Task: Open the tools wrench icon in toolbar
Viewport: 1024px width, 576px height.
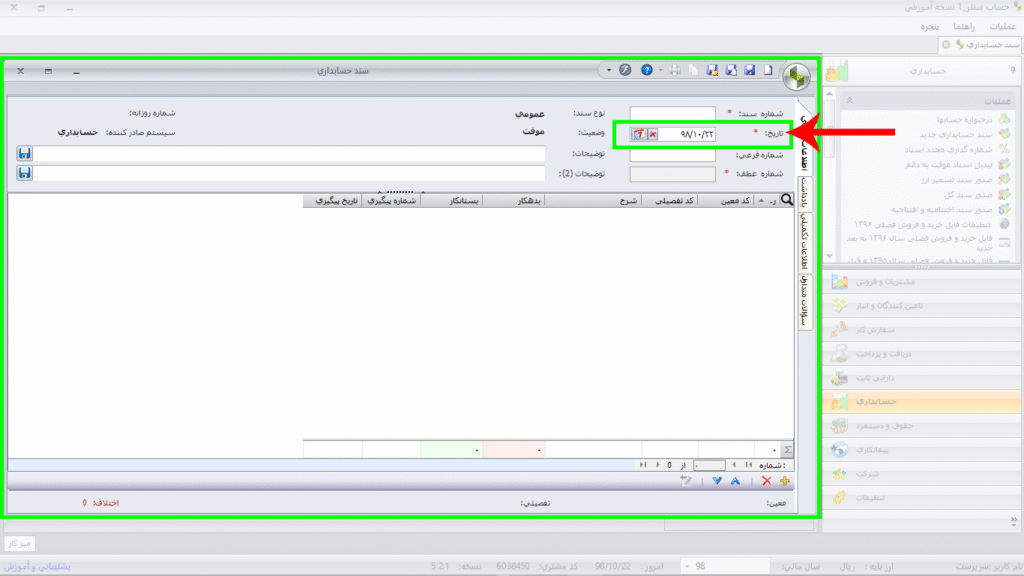Action: point(625,70)
